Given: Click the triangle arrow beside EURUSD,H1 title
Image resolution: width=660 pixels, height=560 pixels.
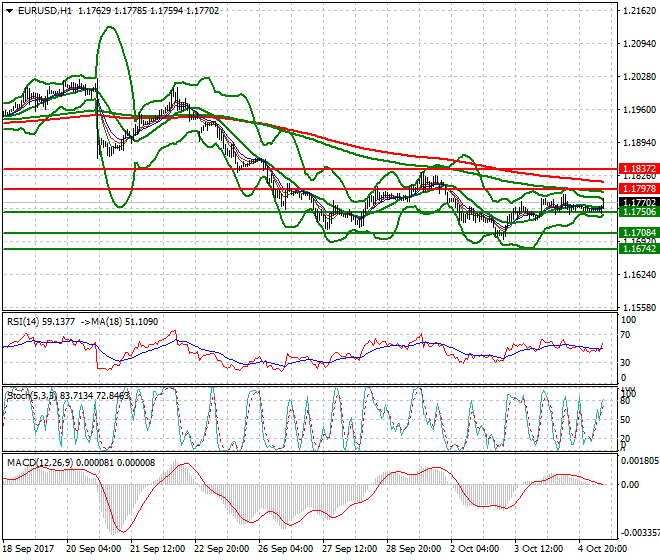Looking at the screenshot, I should pyautogui.click(x=9, y=10).
